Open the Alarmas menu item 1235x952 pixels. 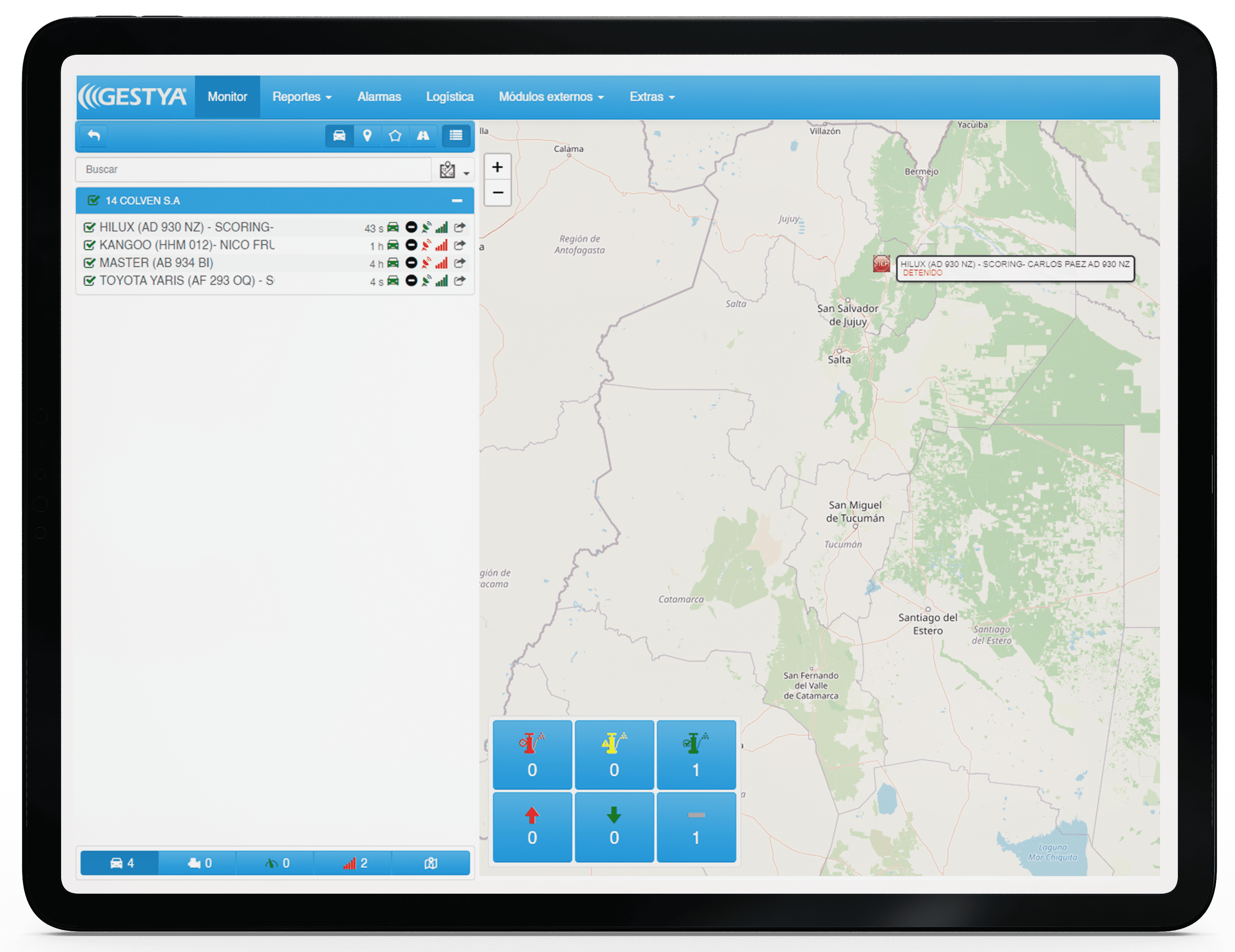379,97
